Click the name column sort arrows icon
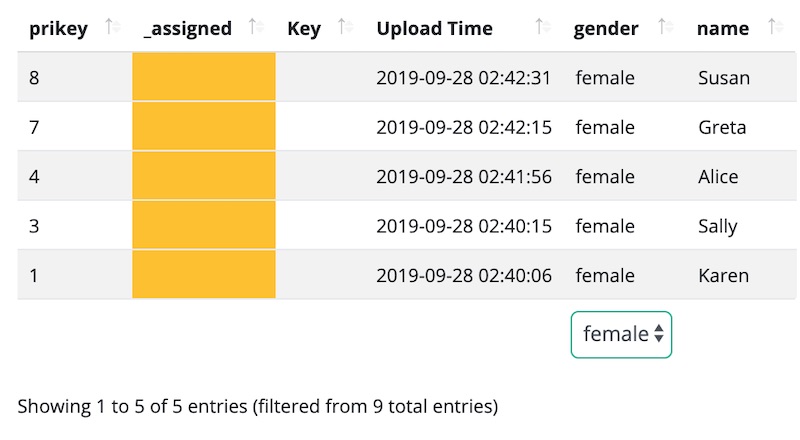 coord(775,28)
